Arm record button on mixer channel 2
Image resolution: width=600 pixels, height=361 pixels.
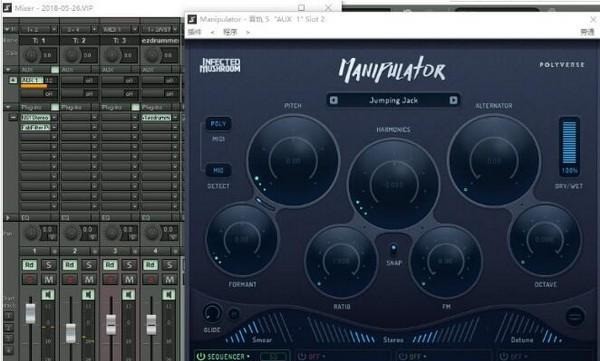(x=70, y=279)
